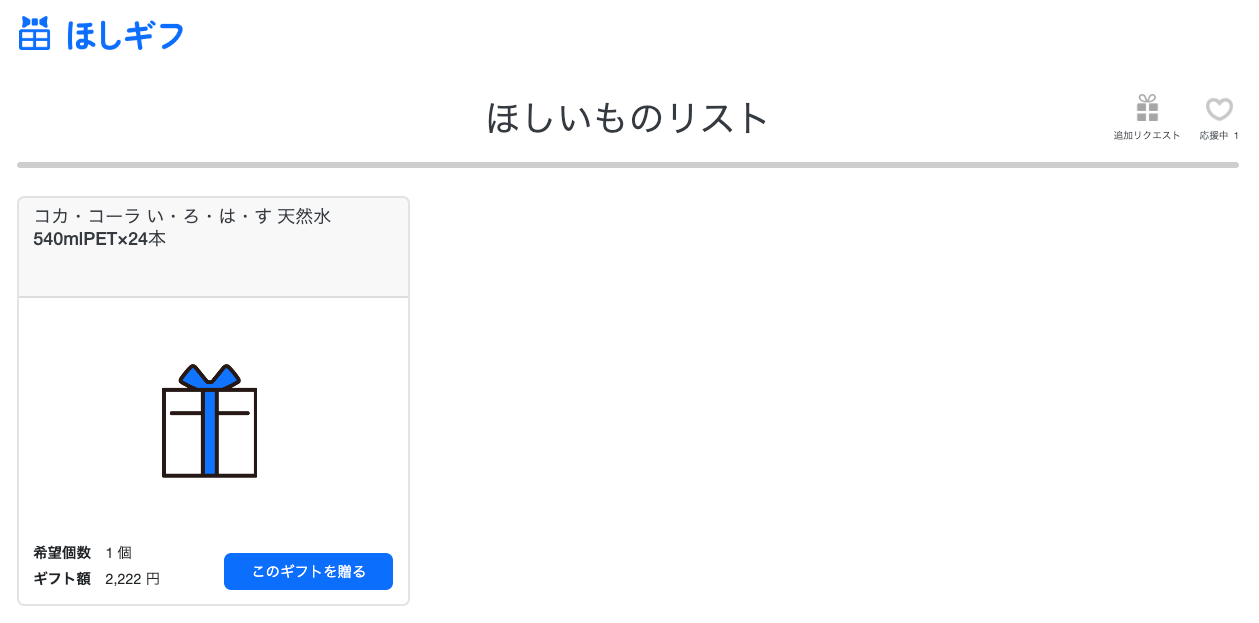This screenshot has height=623, width=1259.
Task: Click the ギフト額 label
Action: [62, 578]
